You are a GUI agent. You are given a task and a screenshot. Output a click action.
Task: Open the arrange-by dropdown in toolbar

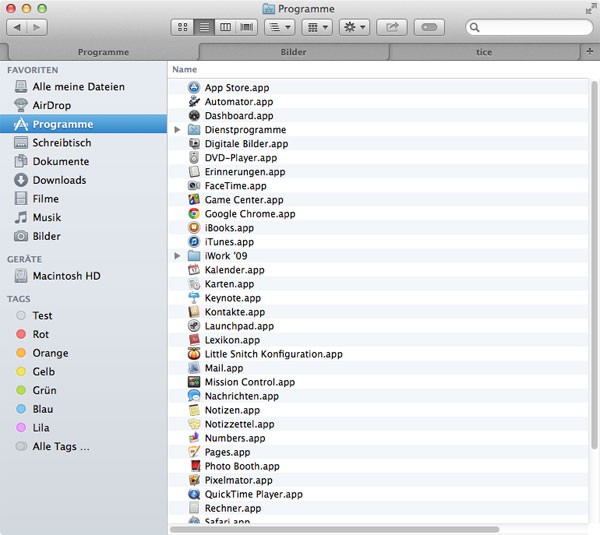click(x=280, y=27)
